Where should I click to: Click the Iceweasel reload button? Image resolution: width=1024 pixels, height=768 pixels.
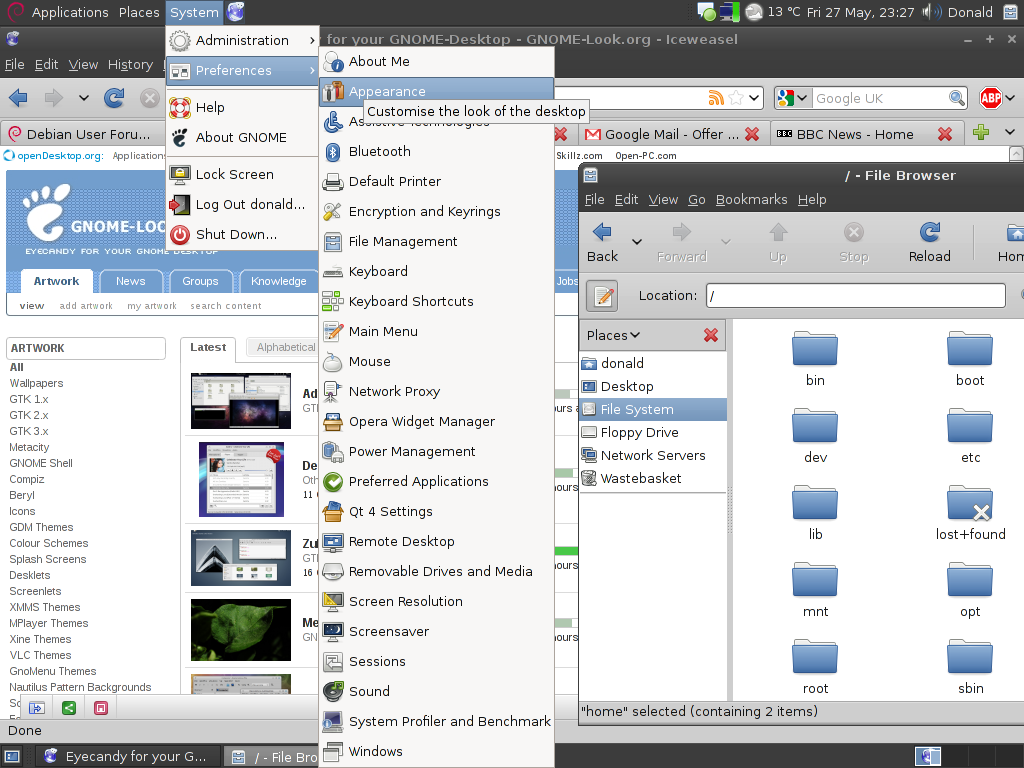114,99
